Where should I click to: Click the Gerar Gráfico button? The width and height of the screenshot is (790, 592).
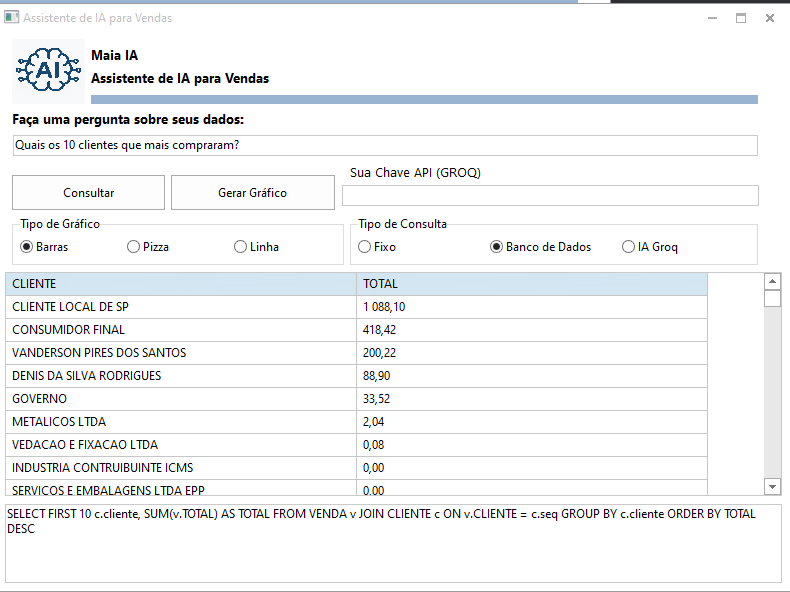pyautogui.click(x=252, y=192)
